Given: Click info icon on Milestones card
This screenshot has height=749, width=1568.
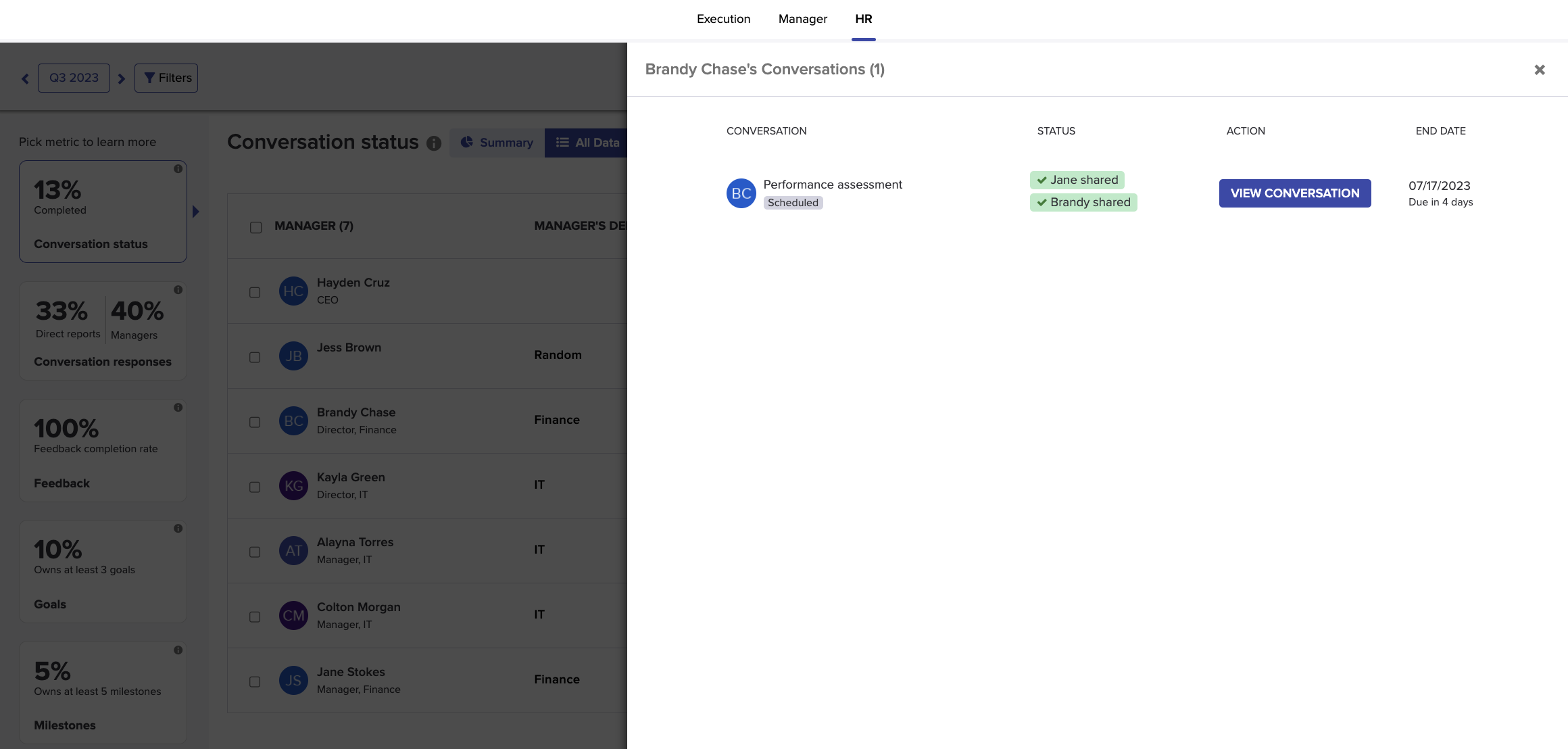Looking at the screenshot, I should (x=178, y=650).
